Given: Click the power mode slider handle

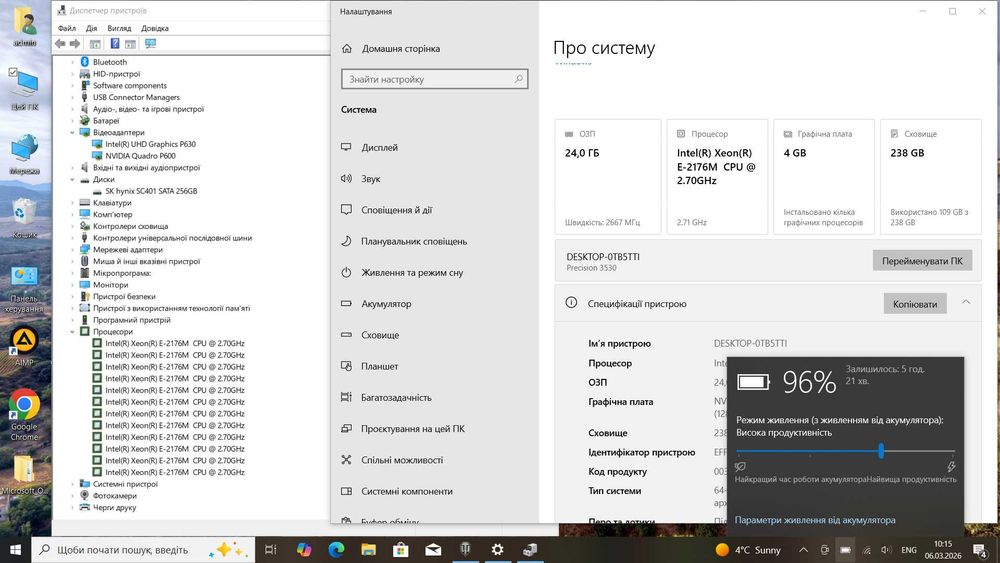Looking at the screenshot, I should [881, 451].
